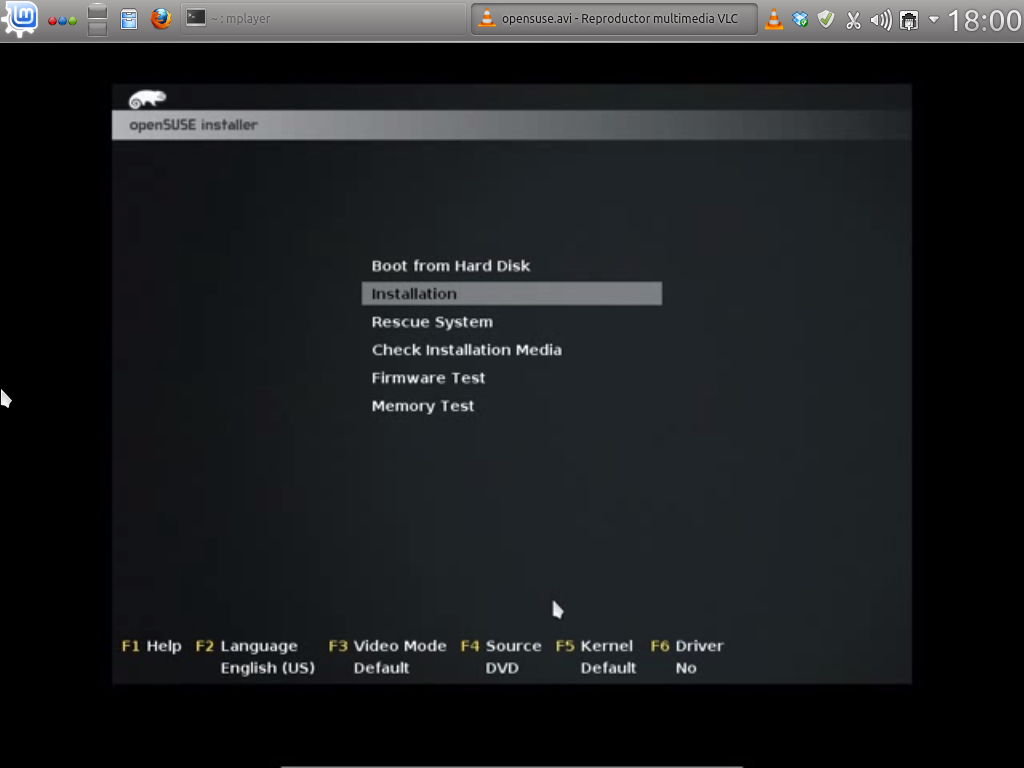
Task: Click the 18:00 panel clock
Action: coord(984,20)
